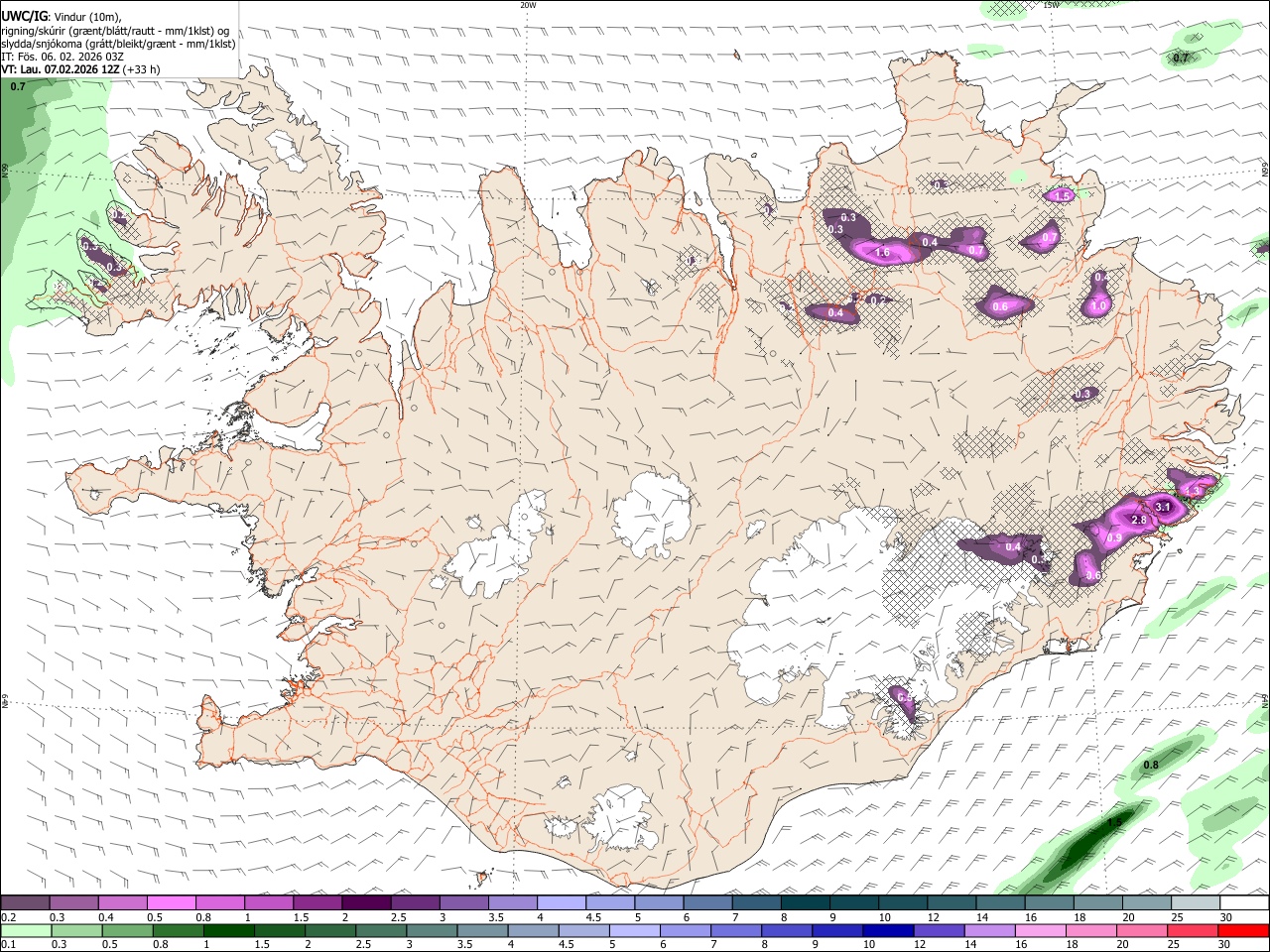Click the upper legend swatch starting at 3.5
Viewport: 1270px width, 952px height.
pos(512,902)
